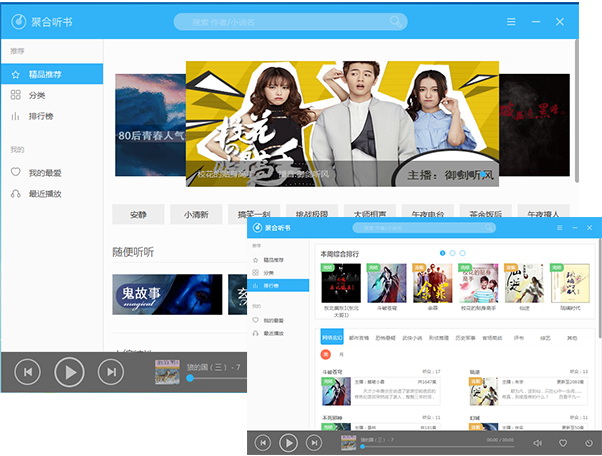Select the 搞笑一刻 category tag
602x456 pixels.
point(254,213)
